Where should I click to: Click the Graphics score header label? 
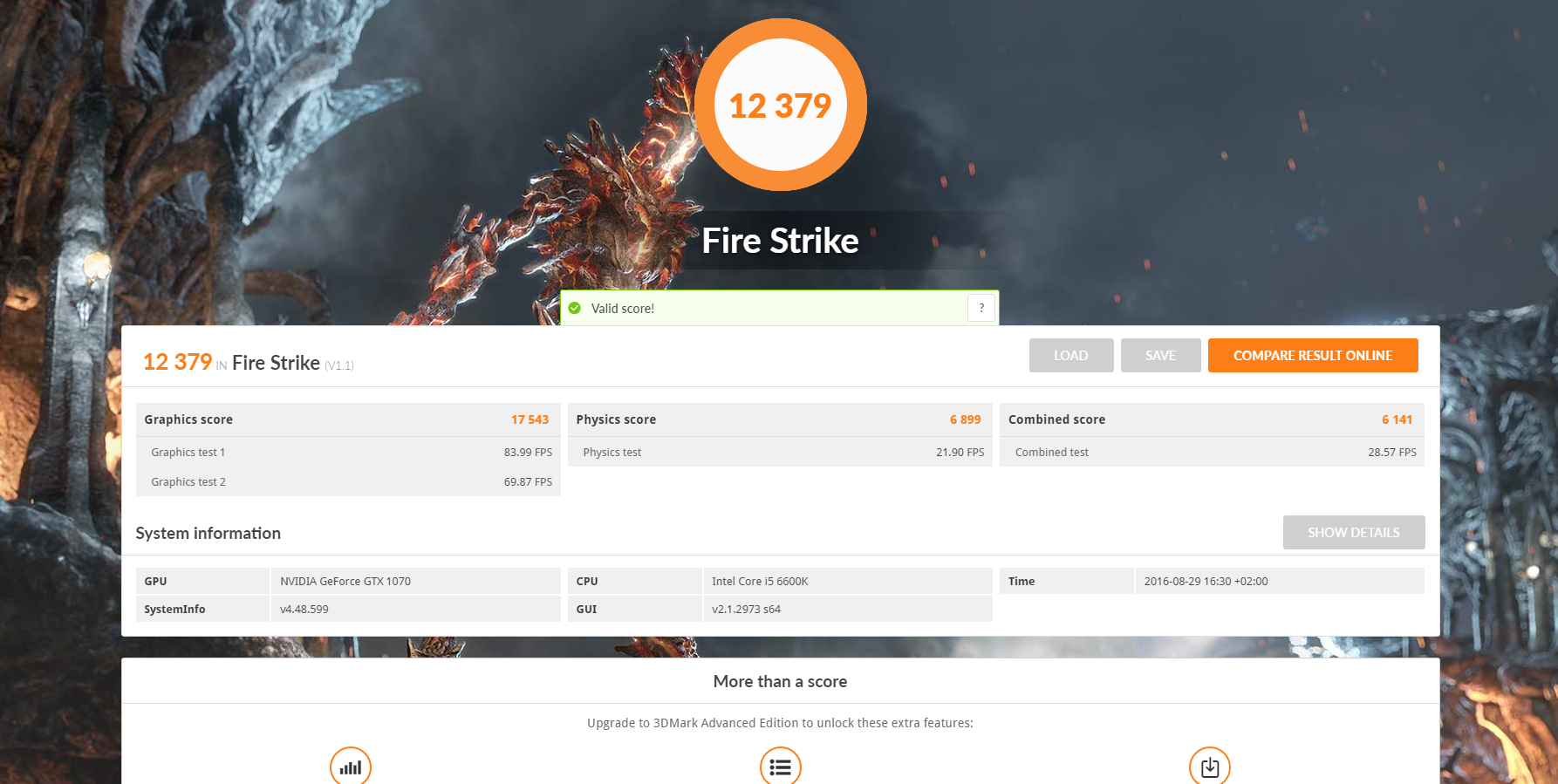pyautogui.click(x=188, y=419)
